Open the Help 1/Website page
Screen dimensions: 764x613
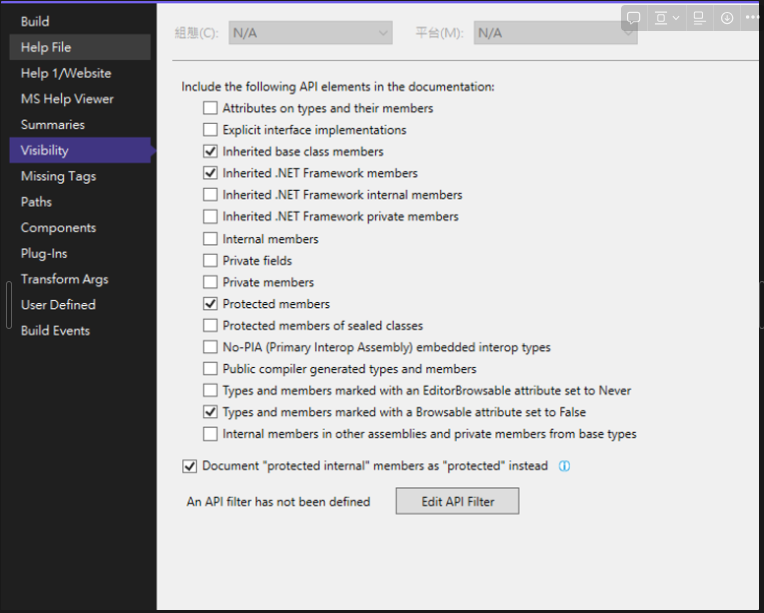click(80, 73)
